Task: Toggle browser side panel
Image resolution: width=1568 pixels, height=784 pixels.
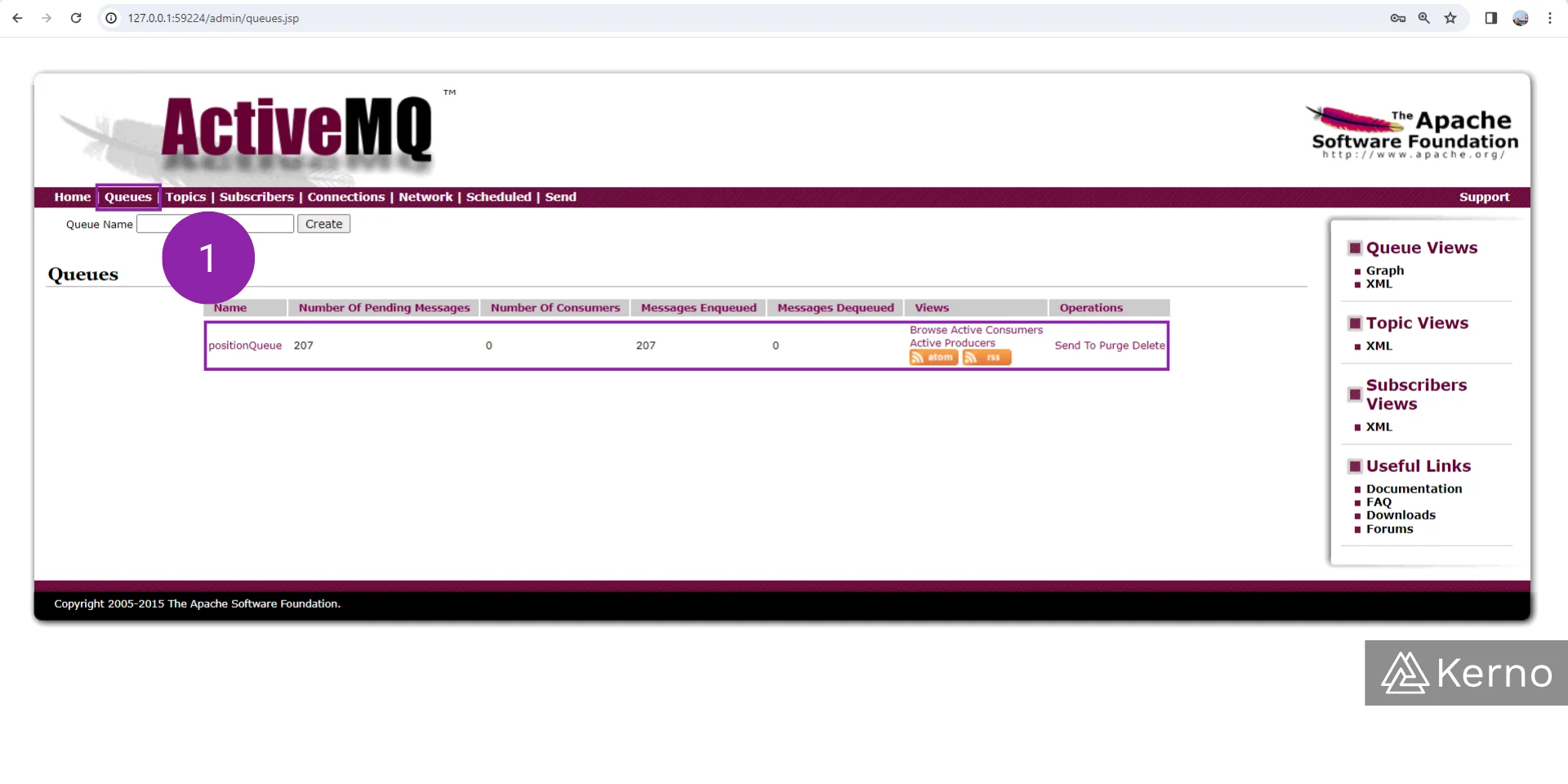Action: pos(1490,18)
